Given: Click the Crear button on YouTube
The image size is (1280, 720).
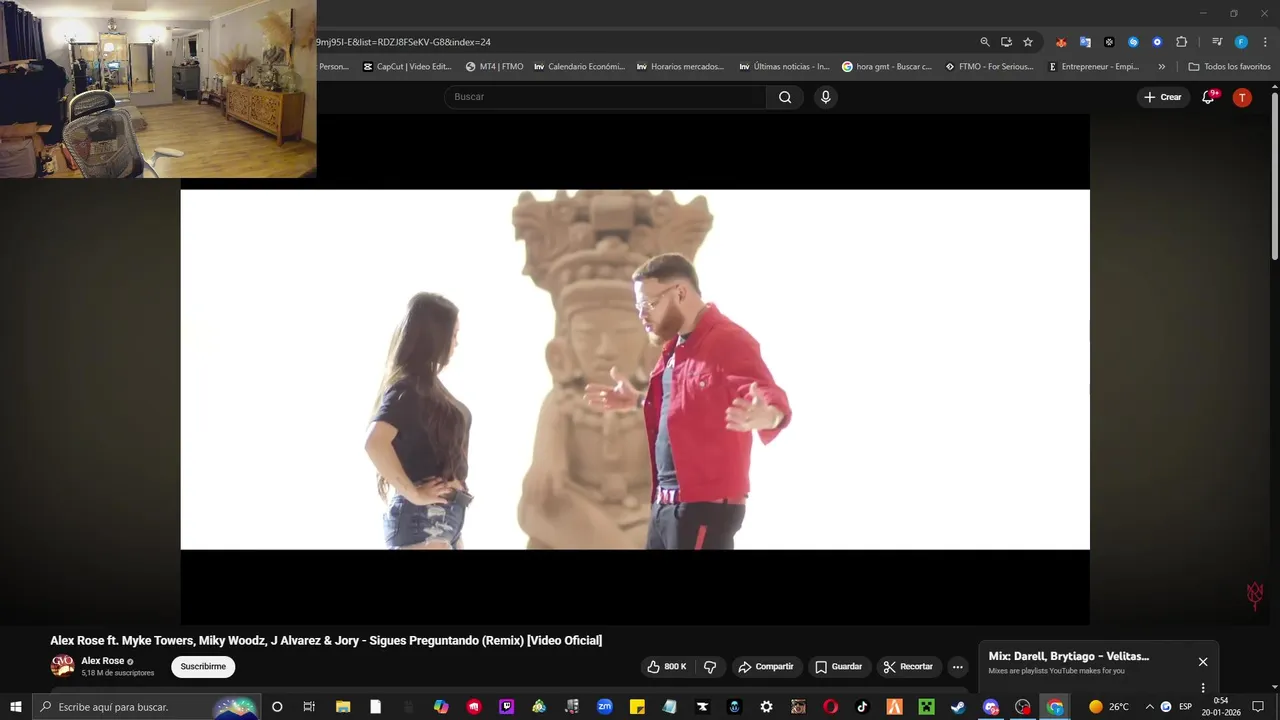Looking at the screenshot, I should (x=1162, y=97).
